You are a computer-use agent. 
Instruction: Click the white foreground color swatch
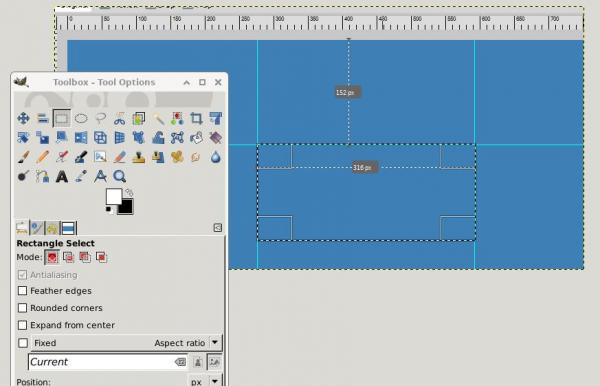[114, 197]
